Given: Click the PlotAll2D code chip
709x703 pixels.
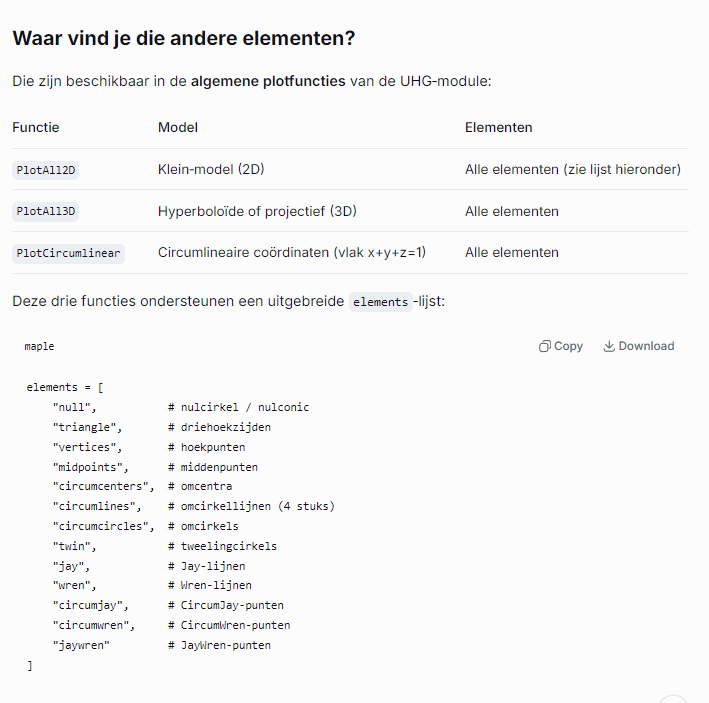Looking at the screenshot, I should 46,170.
